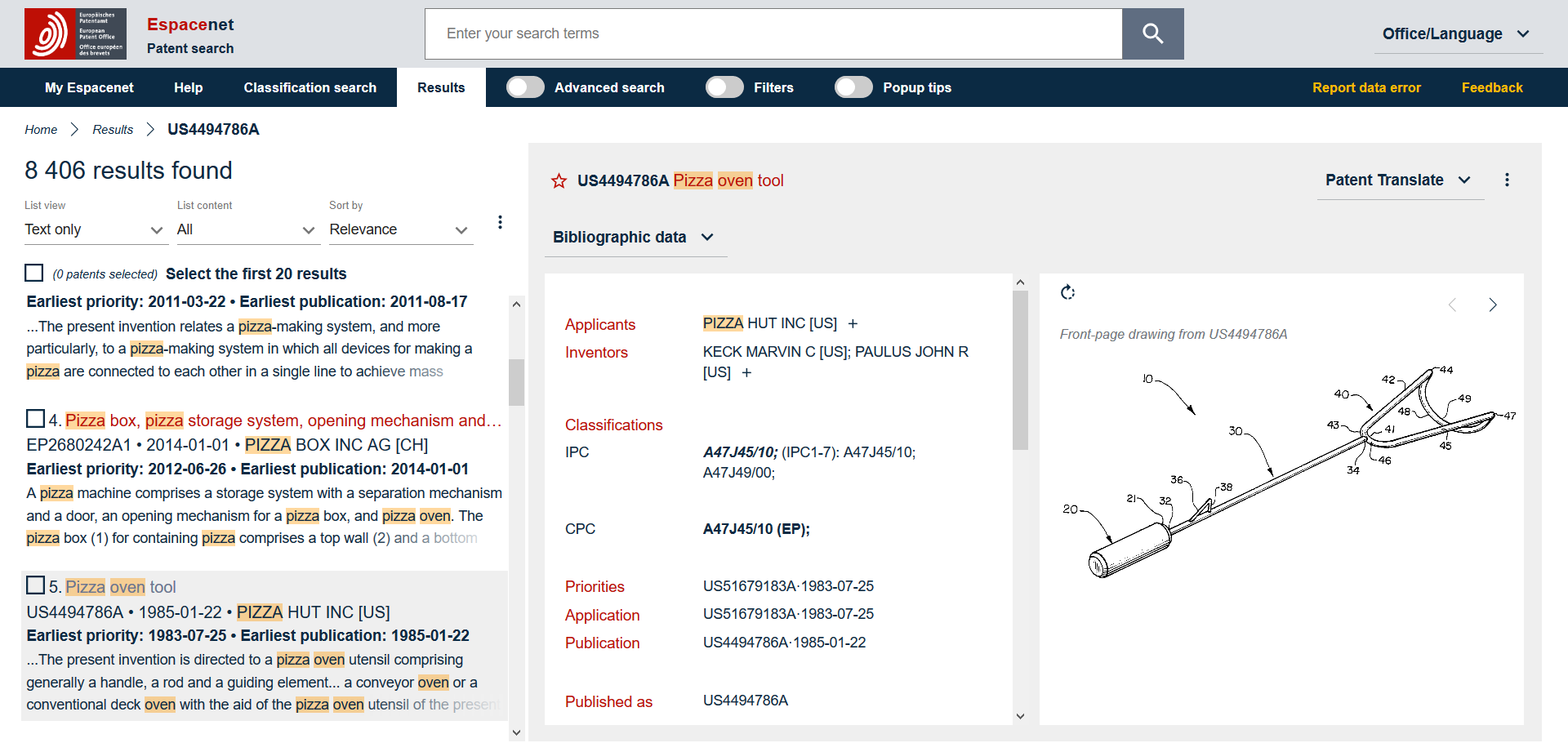Open the List content All dropdown

(247, 229)
